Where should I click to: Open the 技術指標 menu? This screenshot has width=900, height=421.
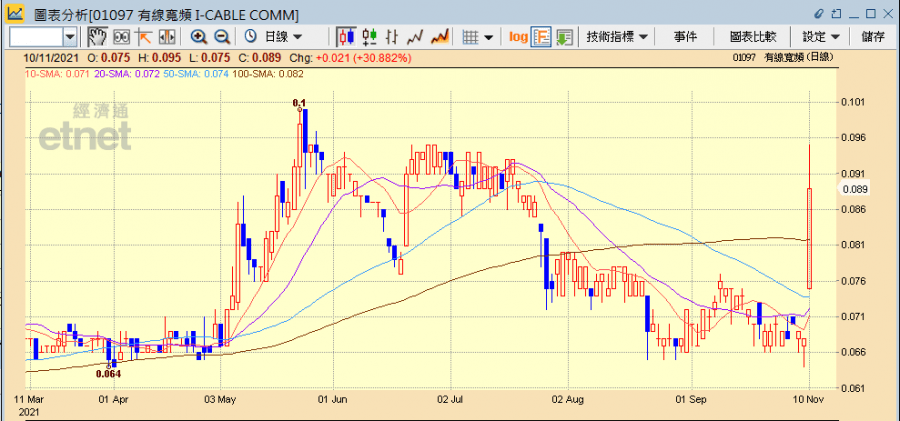[617, 37]
